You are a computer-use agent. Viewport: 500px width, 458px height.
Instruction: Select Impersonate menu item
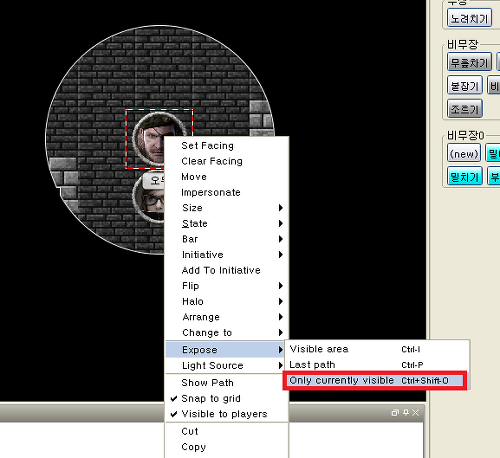coord(227,192)
